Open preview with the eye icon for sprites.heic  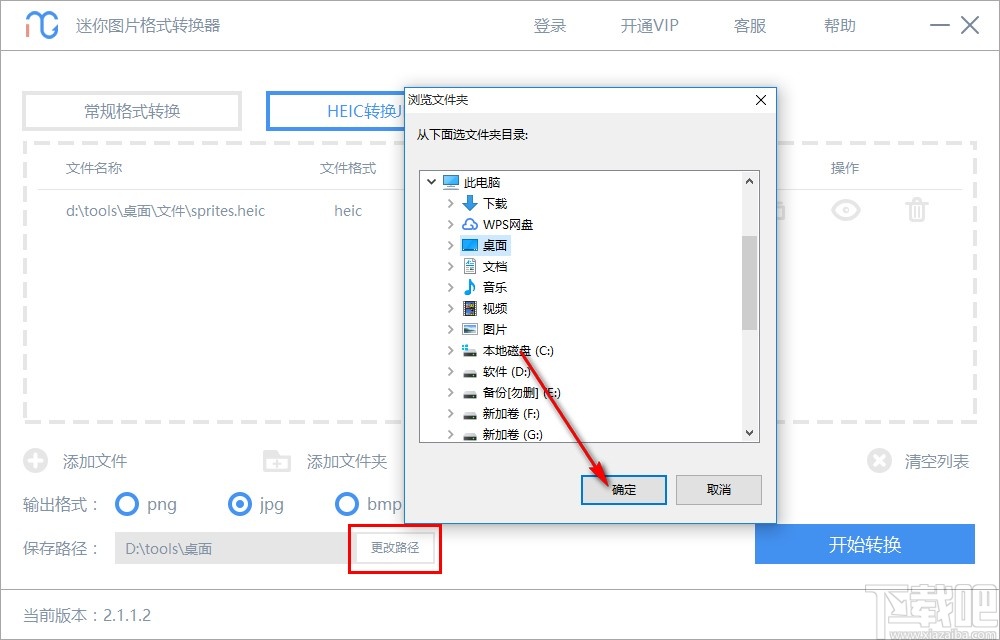(845, 211)
